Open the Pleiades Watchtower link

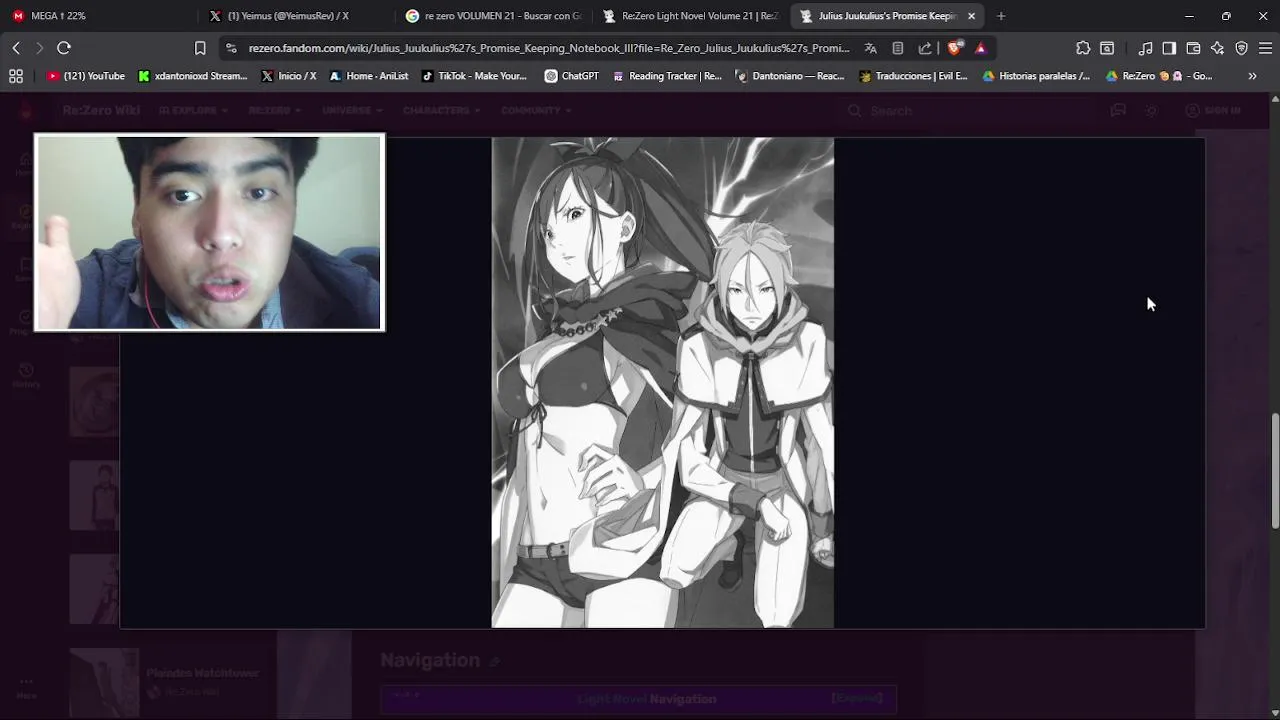(202, 673)
